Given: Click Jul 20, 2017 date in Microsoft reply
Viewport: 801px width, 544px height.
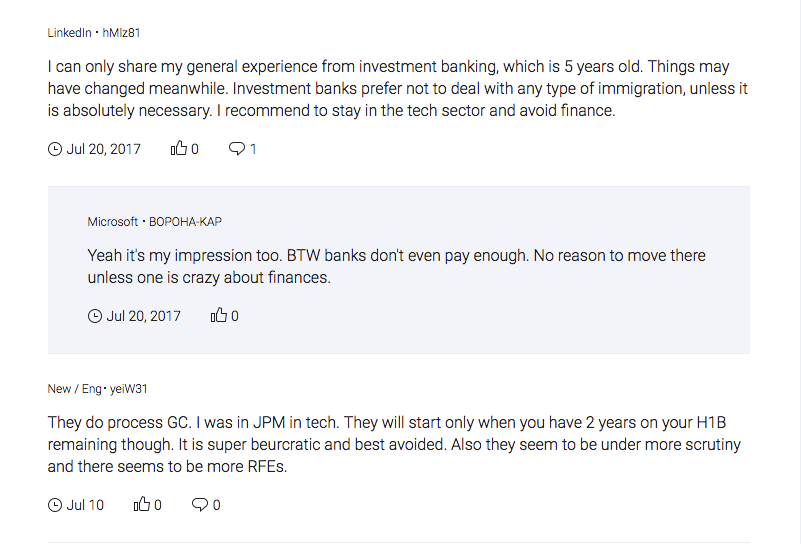Looking at the screenshot, I should 143,316.
